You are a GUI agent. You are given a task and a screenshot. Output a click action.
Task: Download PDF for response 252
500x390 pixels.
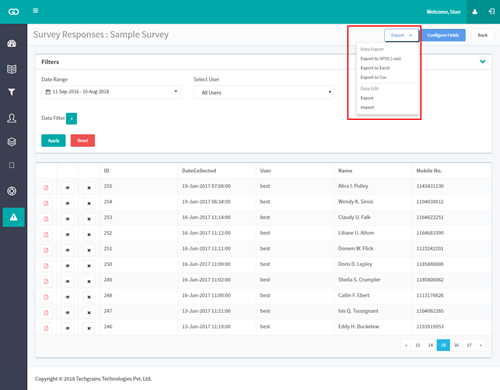46,235
